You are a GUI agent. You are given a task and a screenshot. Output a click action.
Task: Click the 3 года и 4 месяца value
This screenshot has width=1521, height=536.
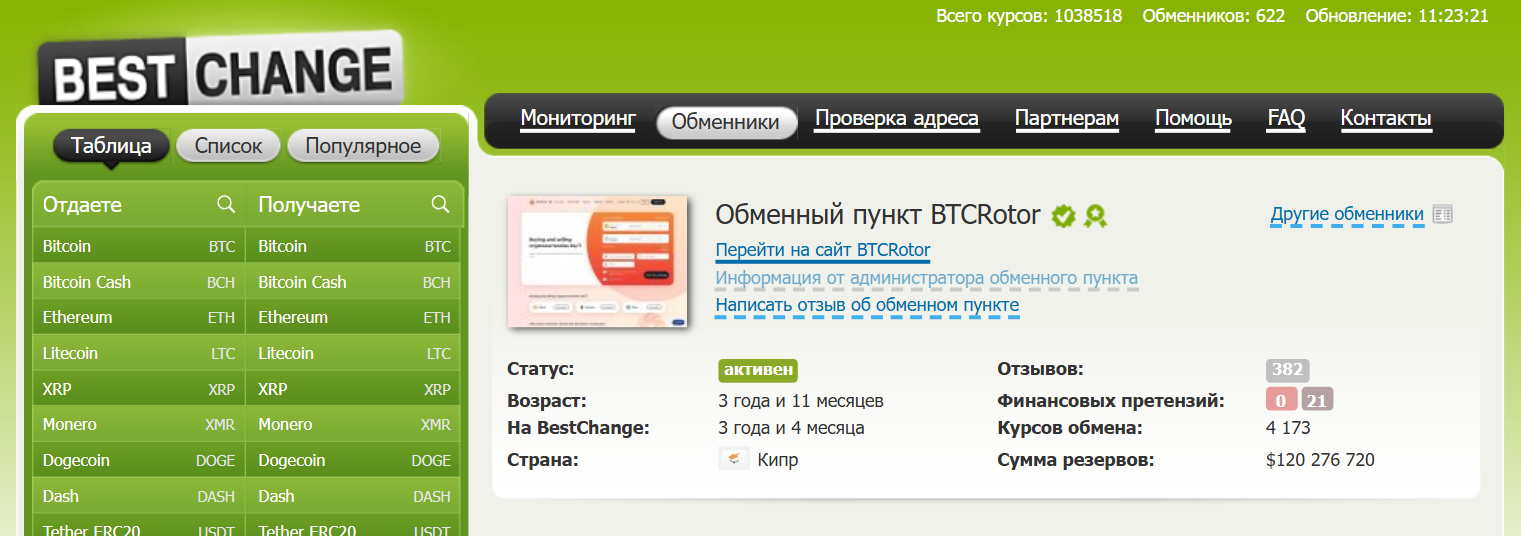click(x=791, y=428)
